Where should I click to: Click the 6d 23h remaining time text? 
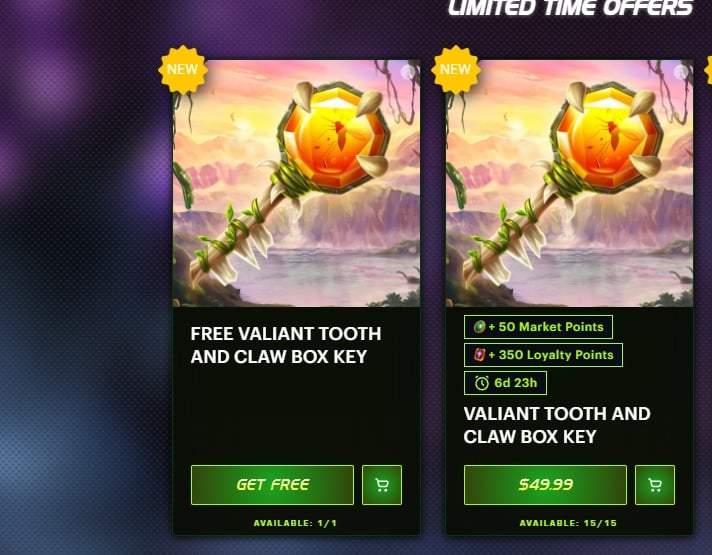pyautogui.click(x=515, y=383)
